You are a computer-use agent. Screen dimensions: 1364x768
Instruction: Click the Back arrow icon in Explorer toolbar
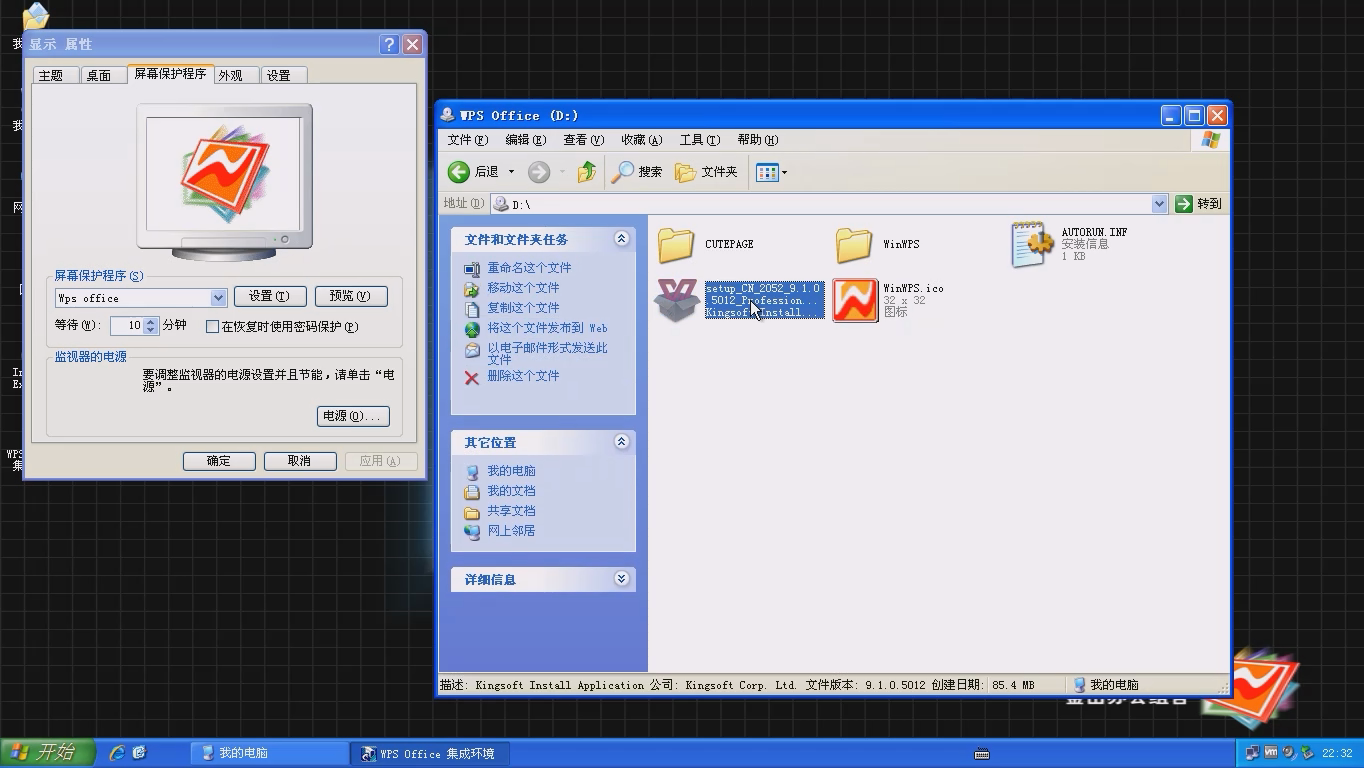coord(459,172)
